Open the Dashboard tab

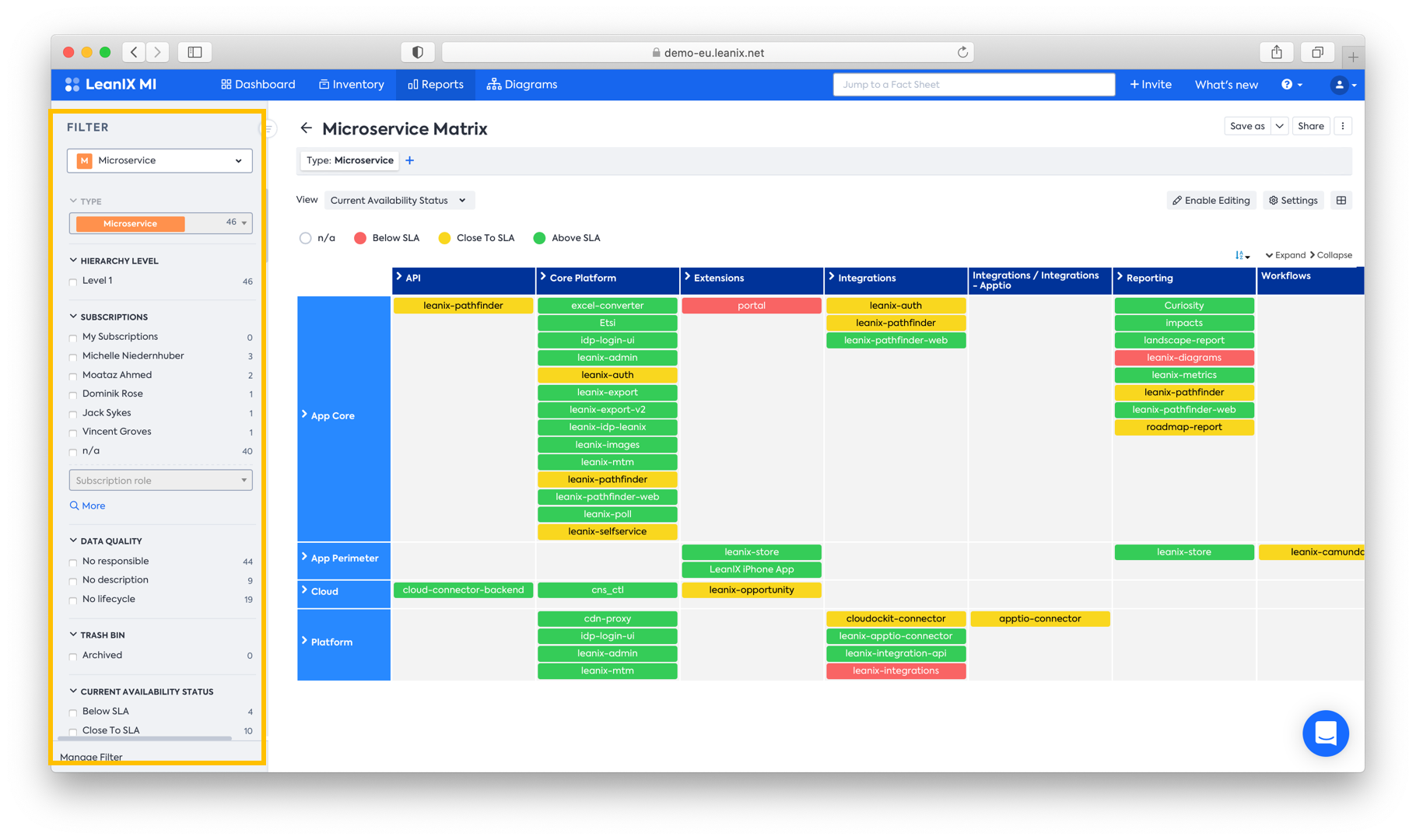[258, 84]
